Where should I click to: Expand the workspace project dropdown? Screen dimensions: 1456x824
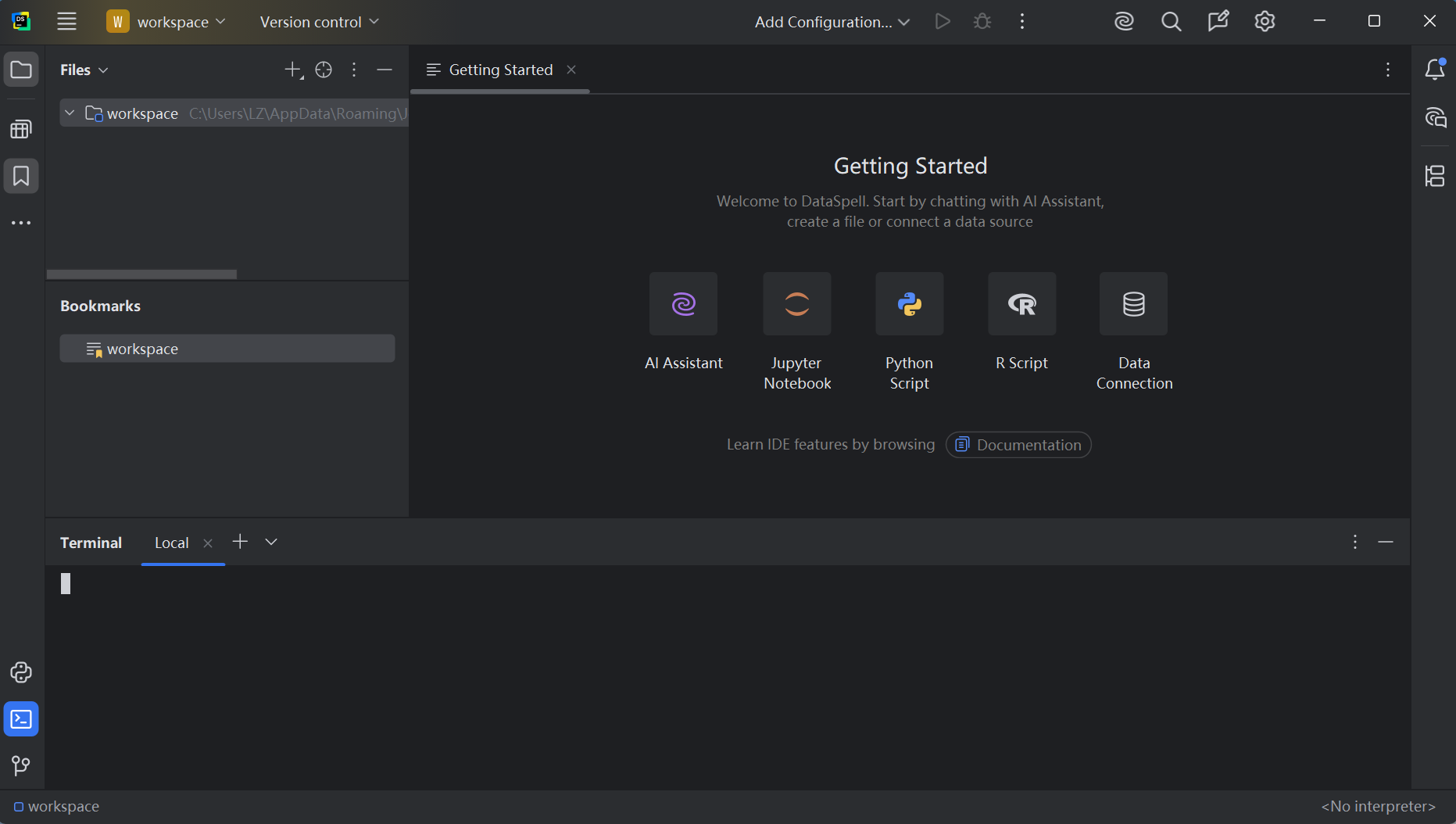(x=166, y=22)
